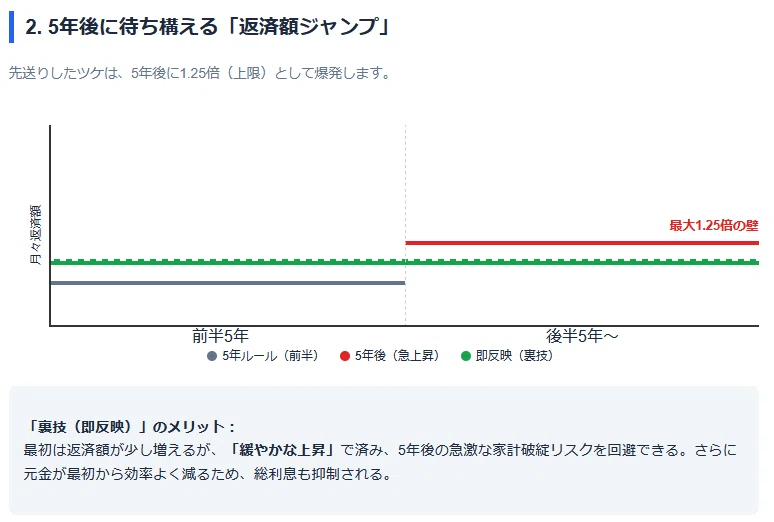This screenshot has width=774, height=522.
Task: Click the subtitle about 1.25倍（上限）
Action: (x=200, y=73)
